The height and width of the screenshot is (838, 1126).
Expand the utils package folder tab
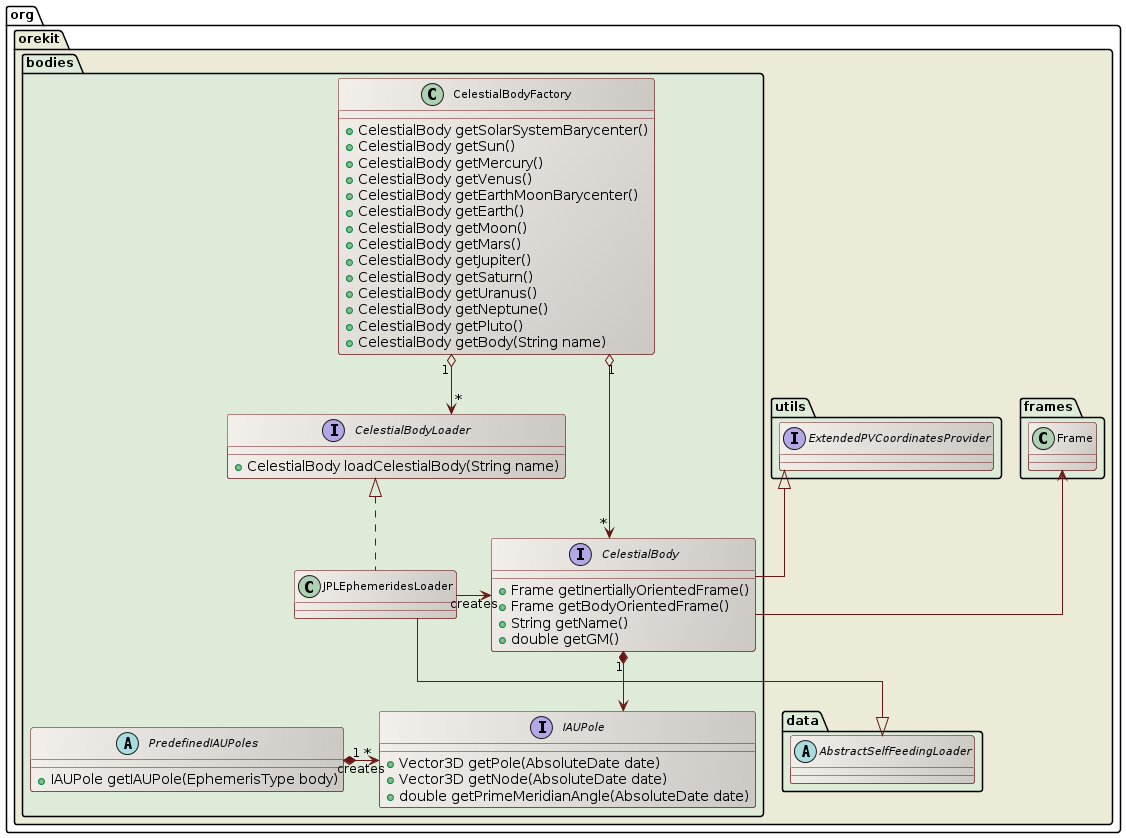(790, 407)
